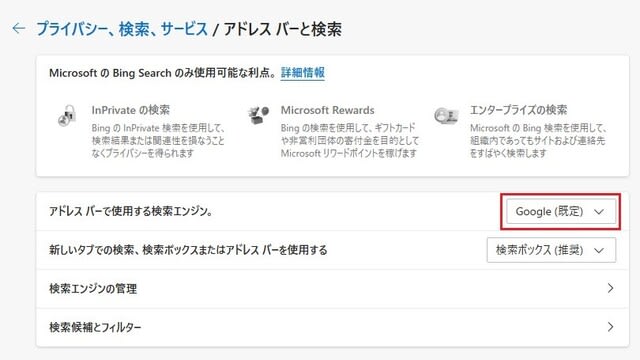Open the 検索エンジンの管理 row
The height and width of the screenshot is (360, 640).
point(332,289)
